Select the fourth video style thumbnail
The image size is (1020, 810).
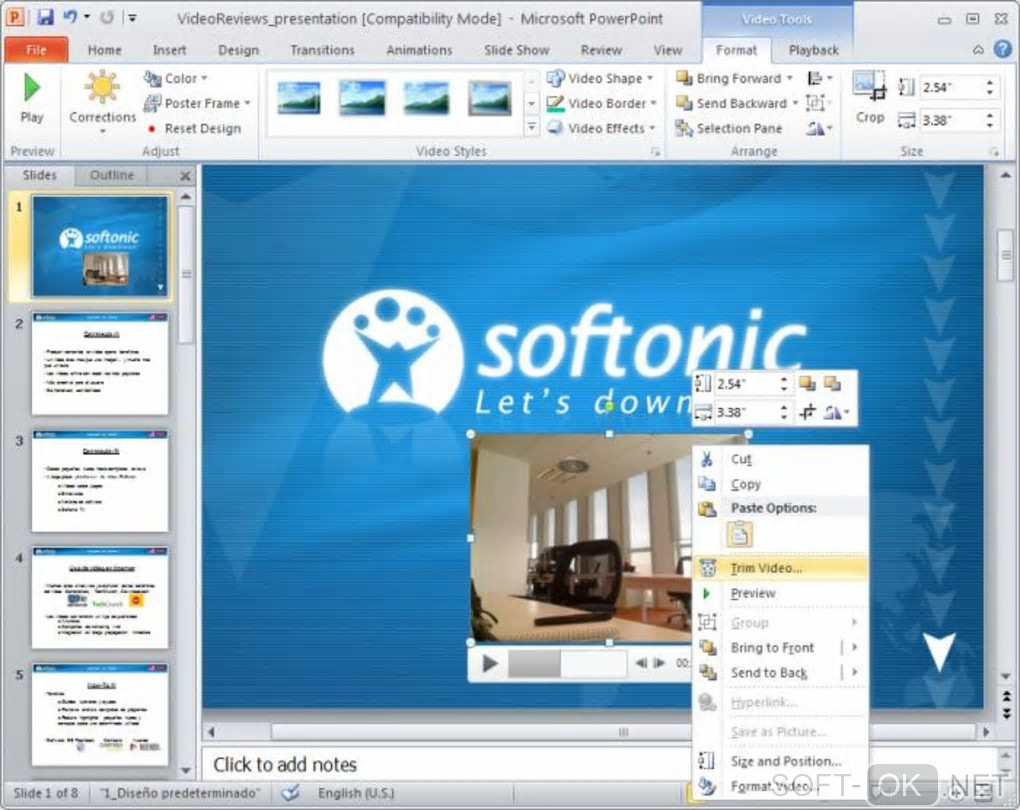pyautogui.click(x=490, y=98)
